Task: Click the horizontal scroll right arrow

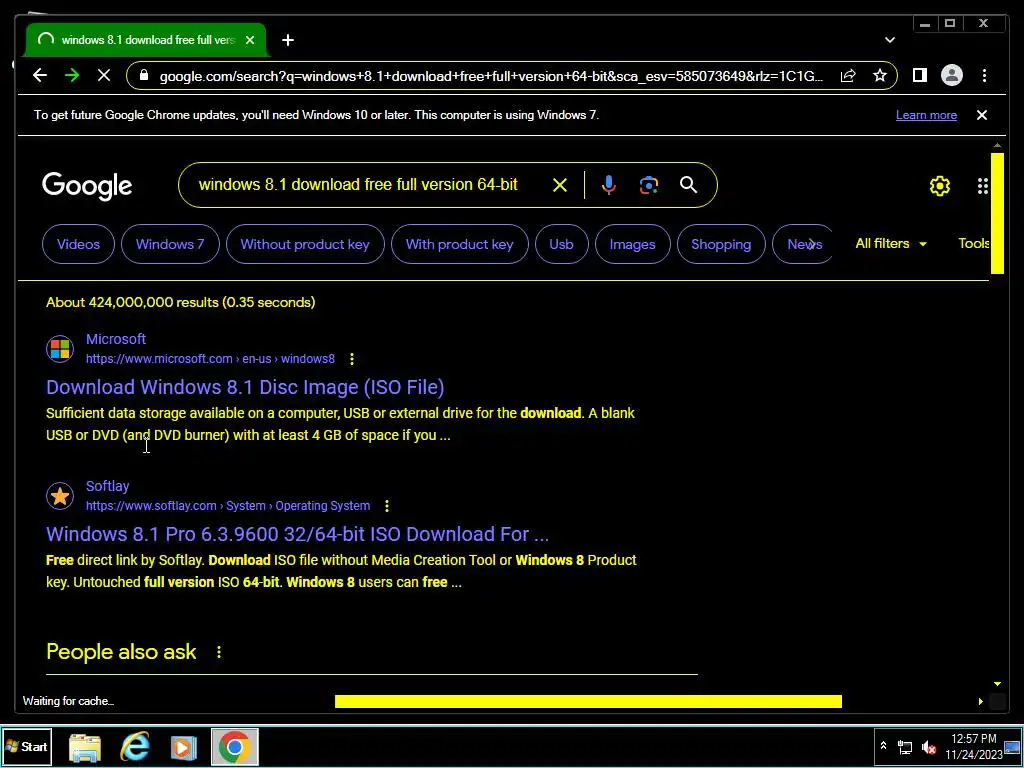Action: [980, 701]
